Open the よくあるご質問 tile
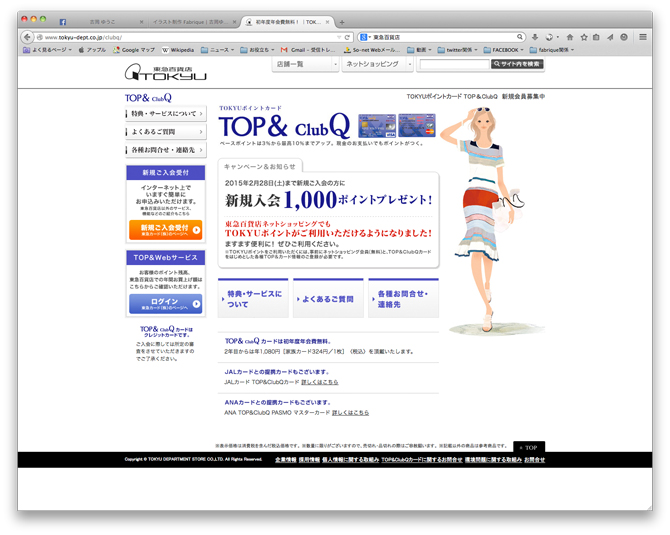 pos(328,299)
